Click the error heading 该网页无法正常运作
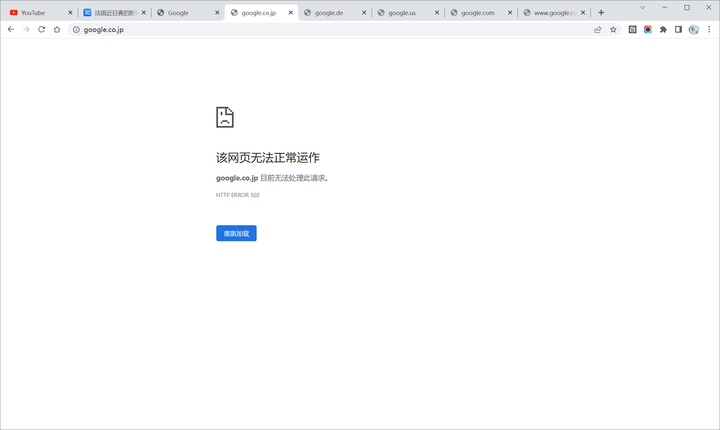Viewport: 720px width, 430px height. (x=268, y=158)
